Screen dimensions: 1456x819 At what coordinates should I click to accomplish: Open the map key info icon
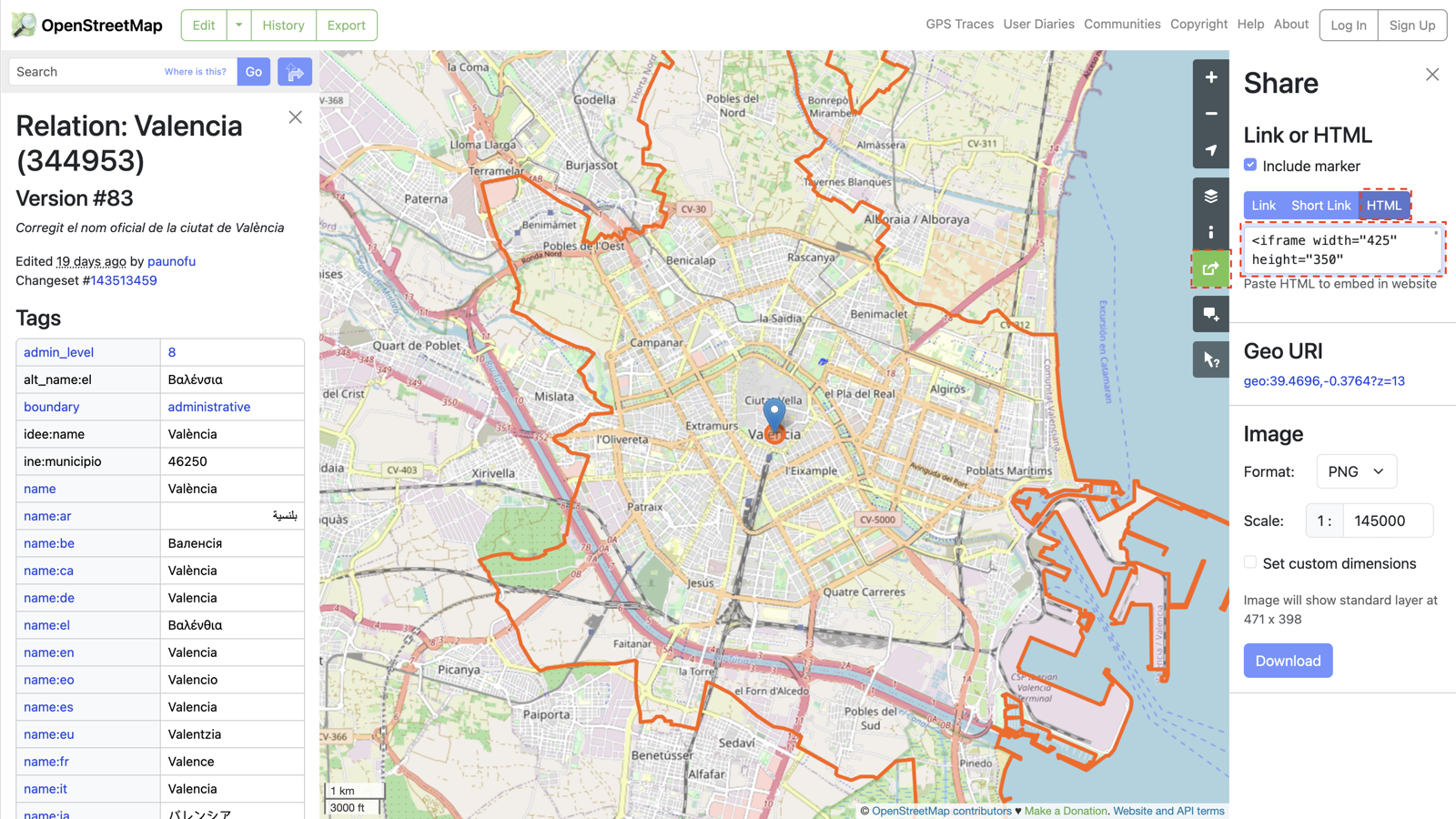point(1210,232)
